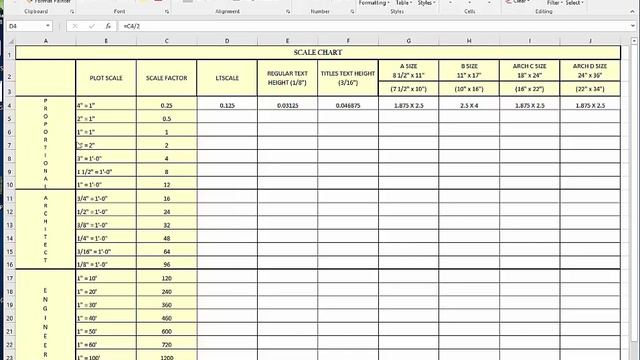Screen dimensions: 640x360
Task: Open the Format as Table dropdown
Action: pyautogui.click(x=404, y=3)
